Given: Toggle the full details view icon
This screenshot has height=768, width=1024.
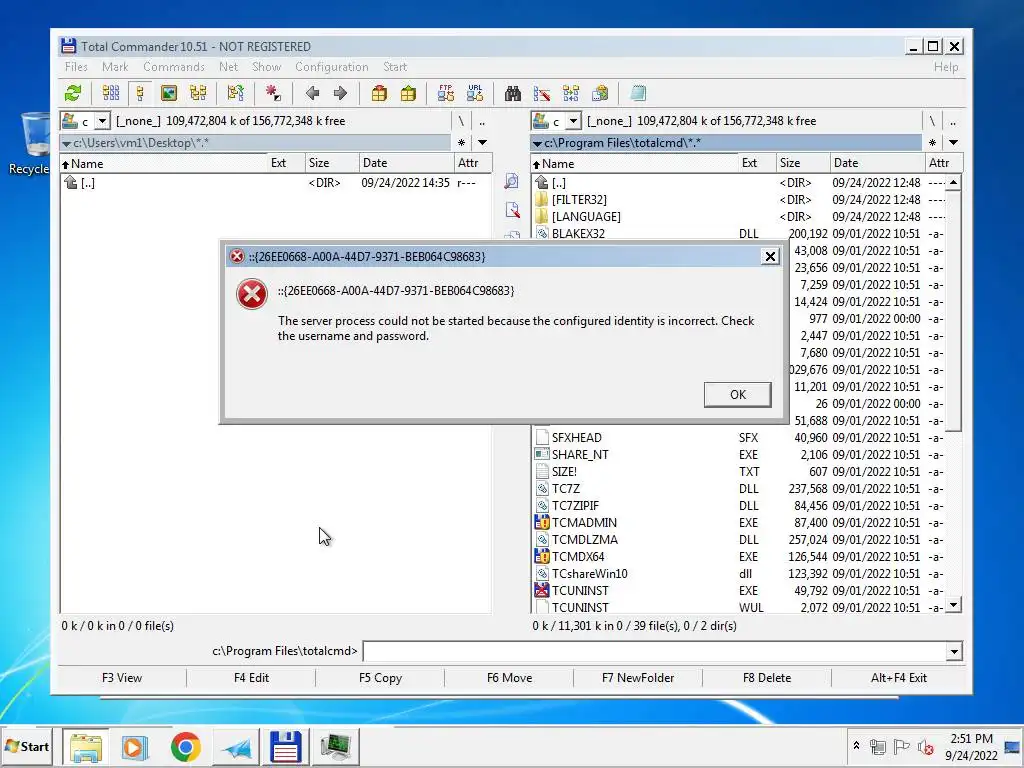Looking at the screenshot, I should pyautogui.click(x=140, y=93).
